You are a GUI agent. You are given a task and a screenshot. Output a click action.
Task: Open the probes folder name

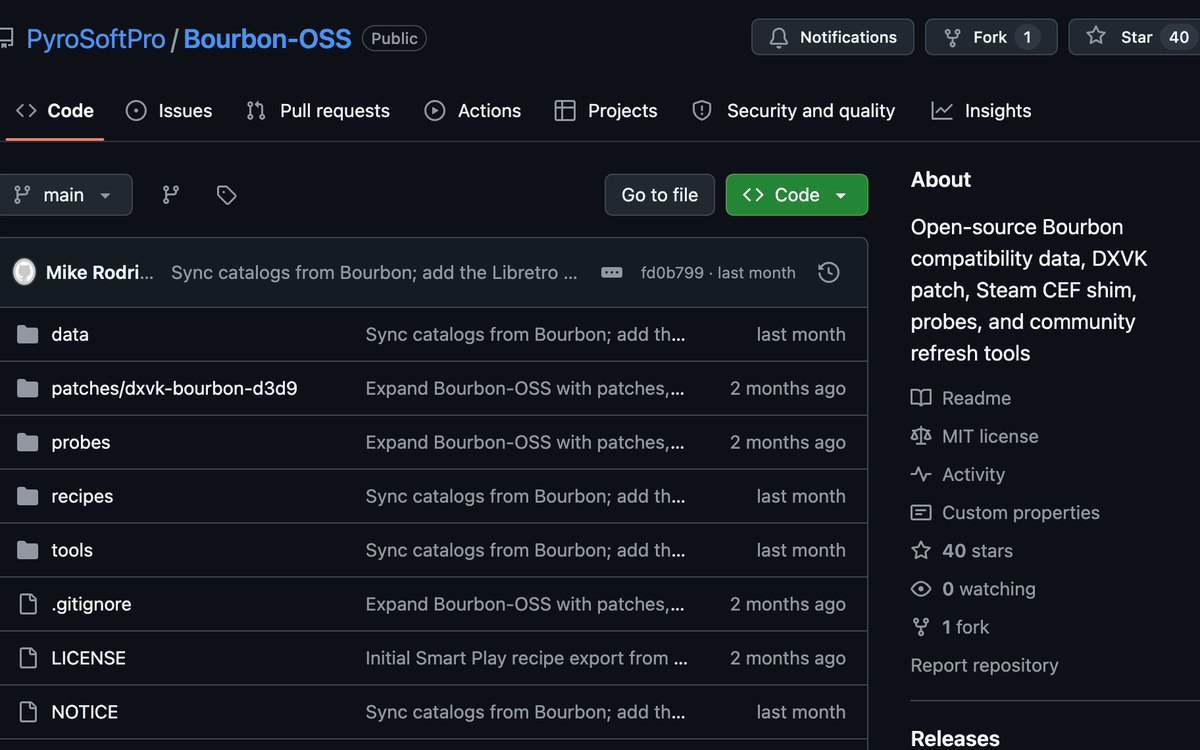tap(81, 442)
